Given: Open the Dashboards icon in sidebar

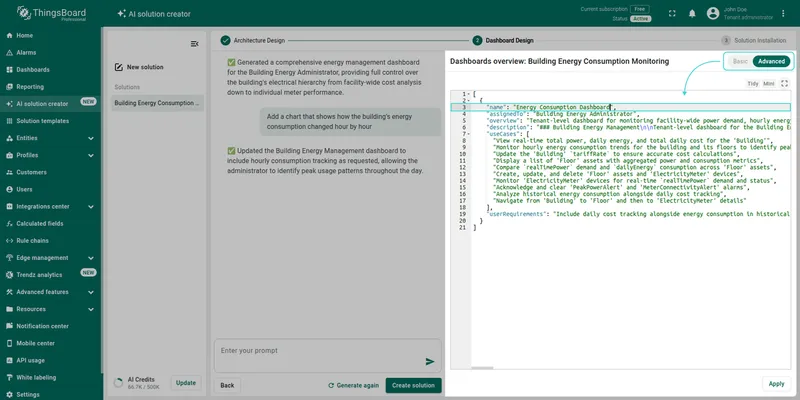Looking at the screenshot, I should [9, 69].
